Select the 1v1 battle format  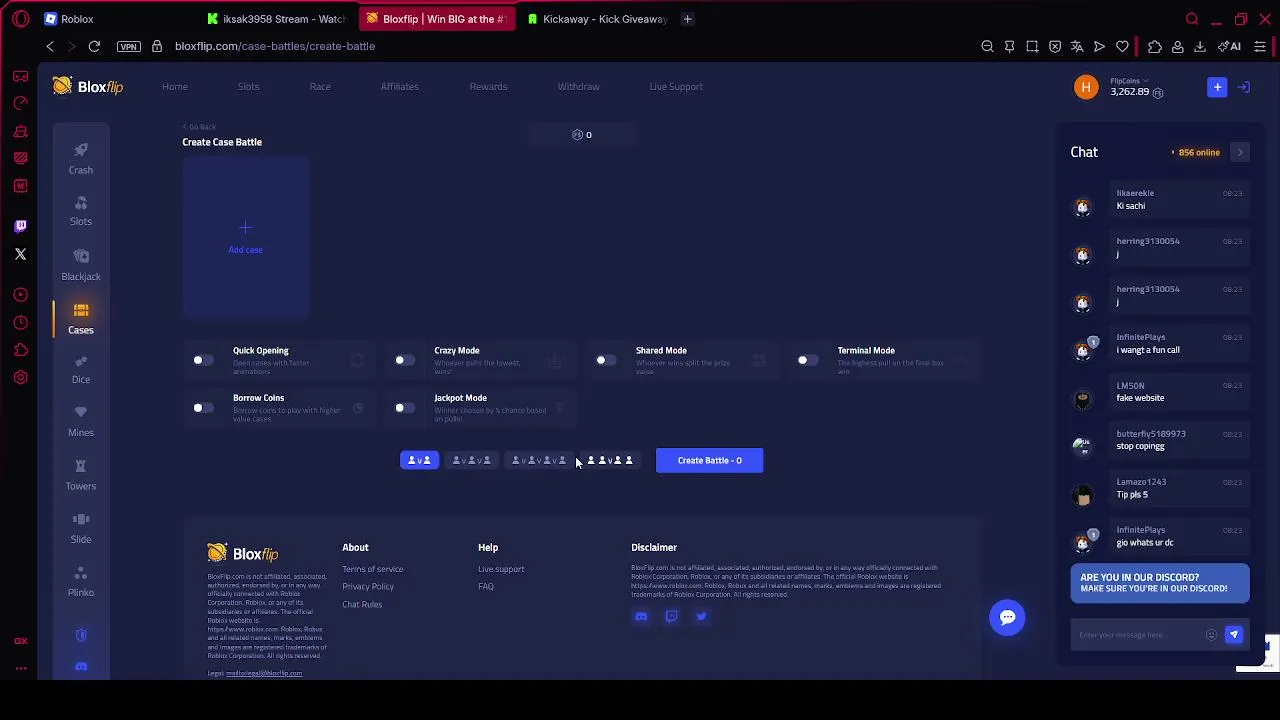(419, 460)
